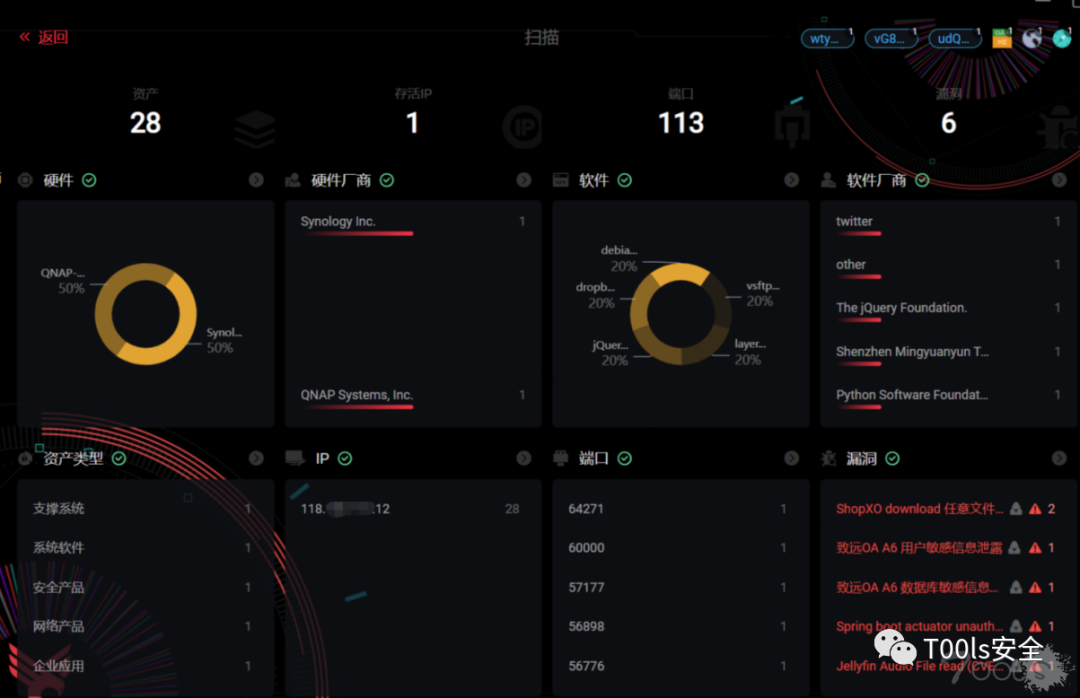Click the green check beside 硬件
Screen dimensions: 1080x698
90,181
